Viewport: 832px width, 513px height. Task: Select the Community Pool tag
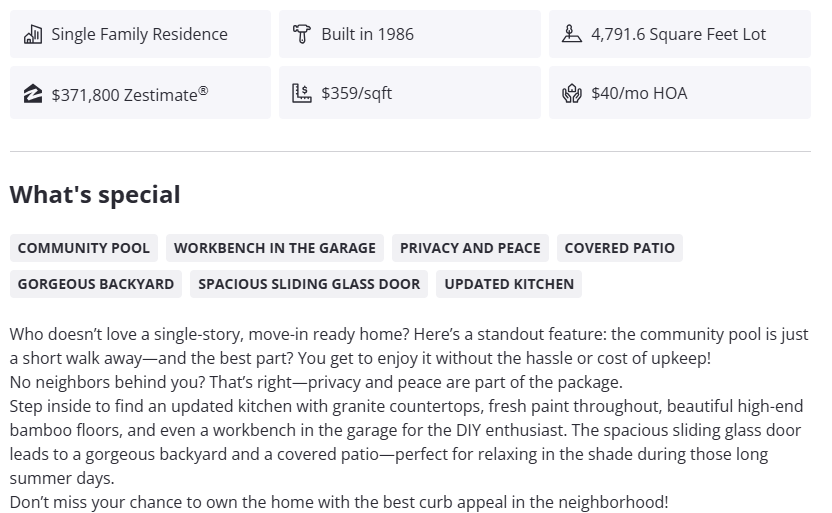(84, 248)
